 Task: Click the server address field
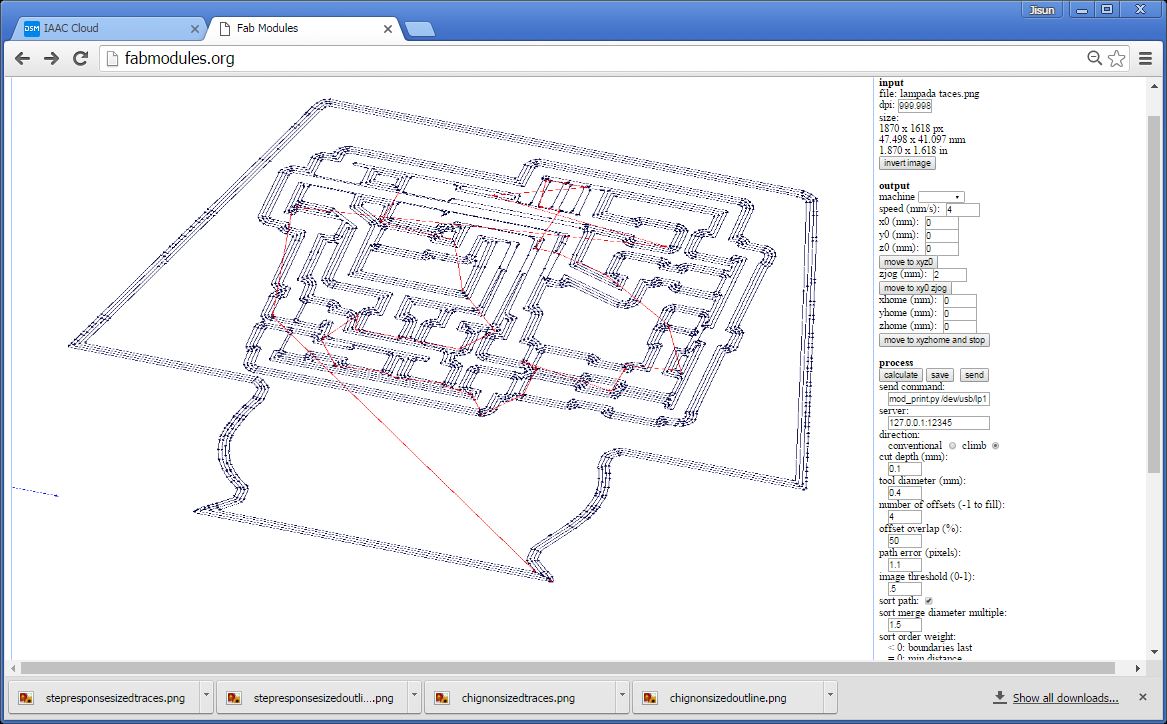(939, 423)
